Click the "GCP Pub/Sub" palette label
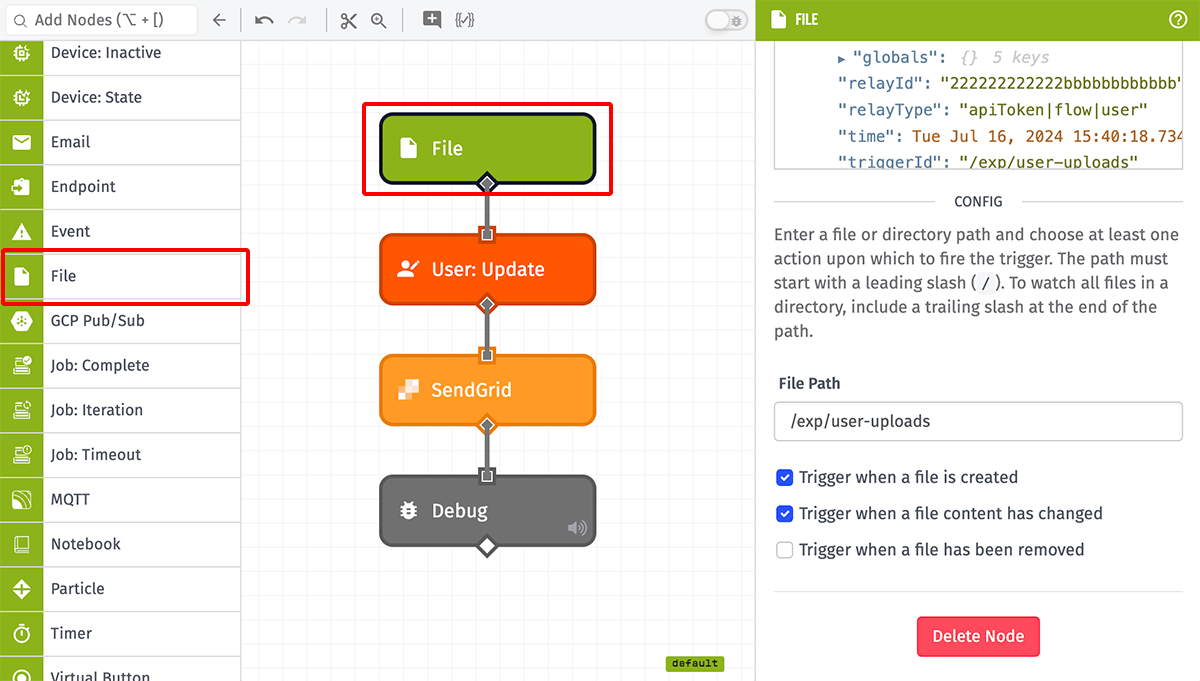 pos(98,321)
